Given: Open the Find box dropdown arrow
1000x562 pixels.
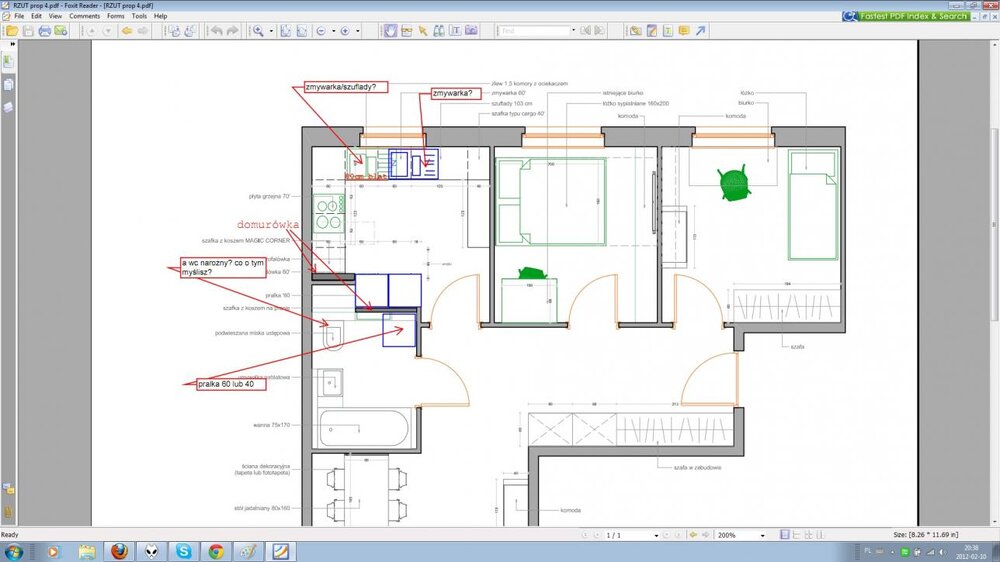Looking at the screenshot, I should tap(573, 31).
